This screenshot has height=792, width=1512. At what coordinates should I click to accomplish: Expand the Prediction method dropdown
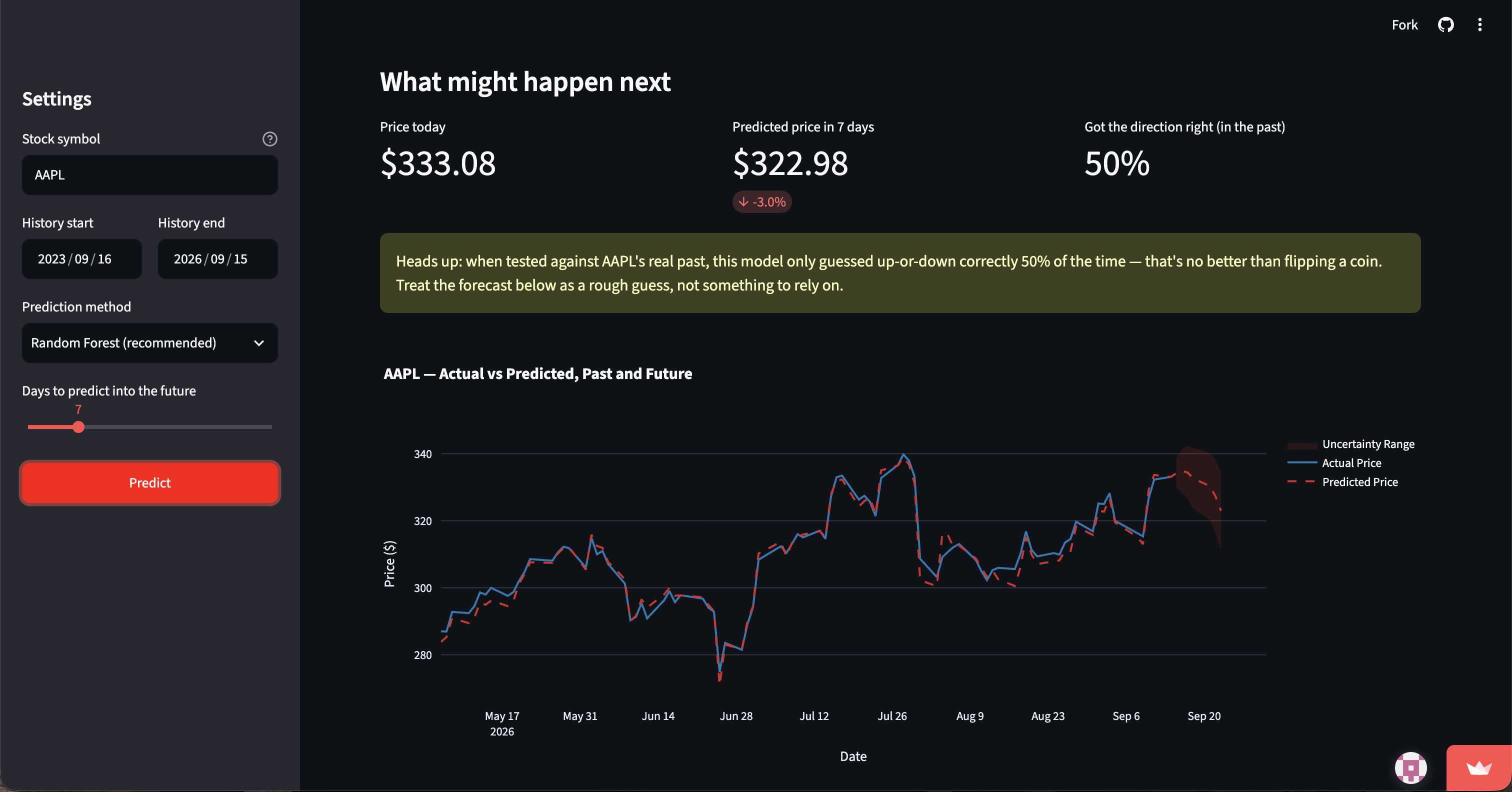pos(149,343)
